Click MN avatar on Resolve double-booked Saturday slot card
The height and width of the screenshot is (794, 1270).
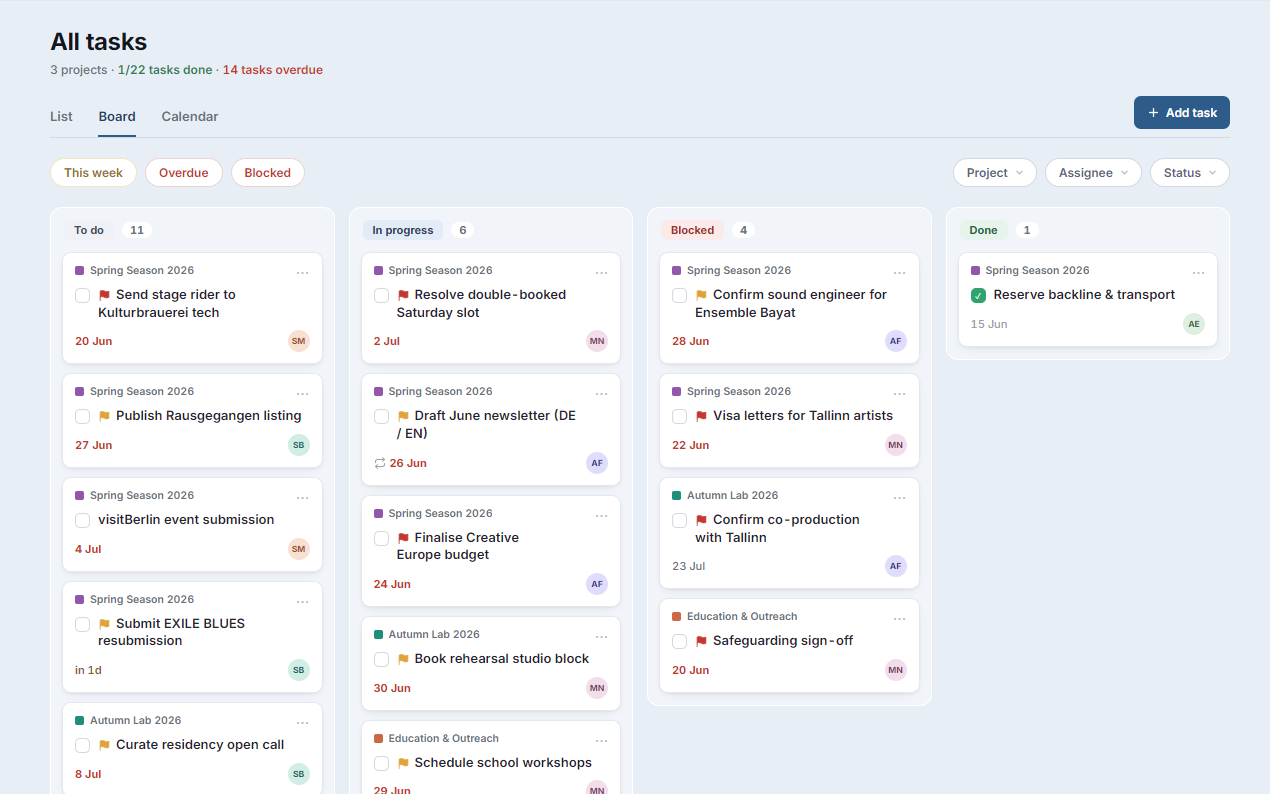coord(597,341)
